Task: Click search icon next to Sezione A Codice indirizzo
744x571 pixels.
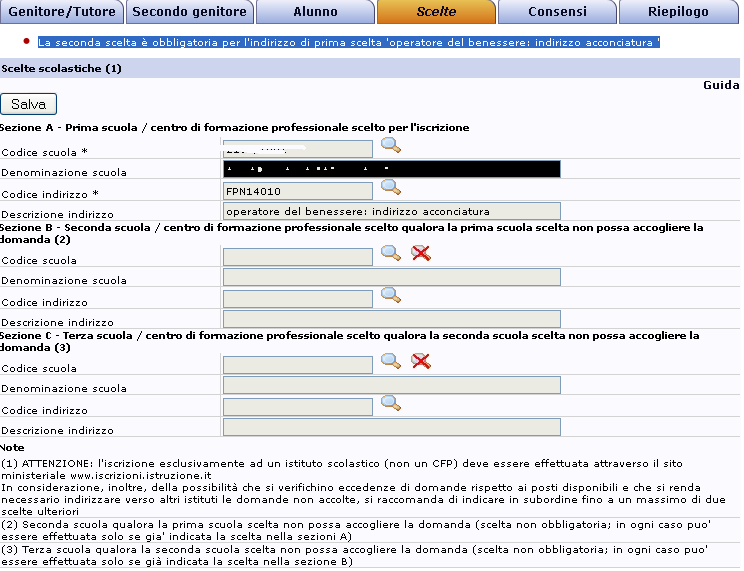Action: (390, 187)
